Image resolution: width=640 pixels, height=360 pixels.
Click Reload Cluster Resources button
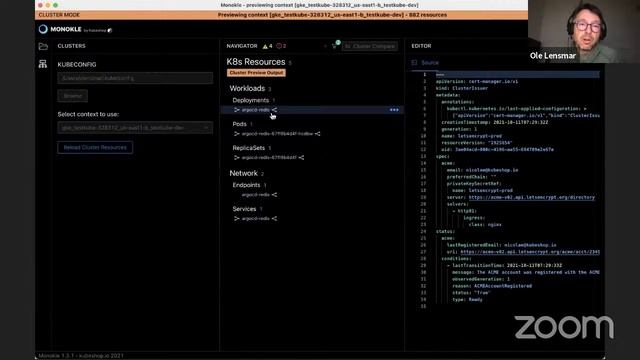95,147
